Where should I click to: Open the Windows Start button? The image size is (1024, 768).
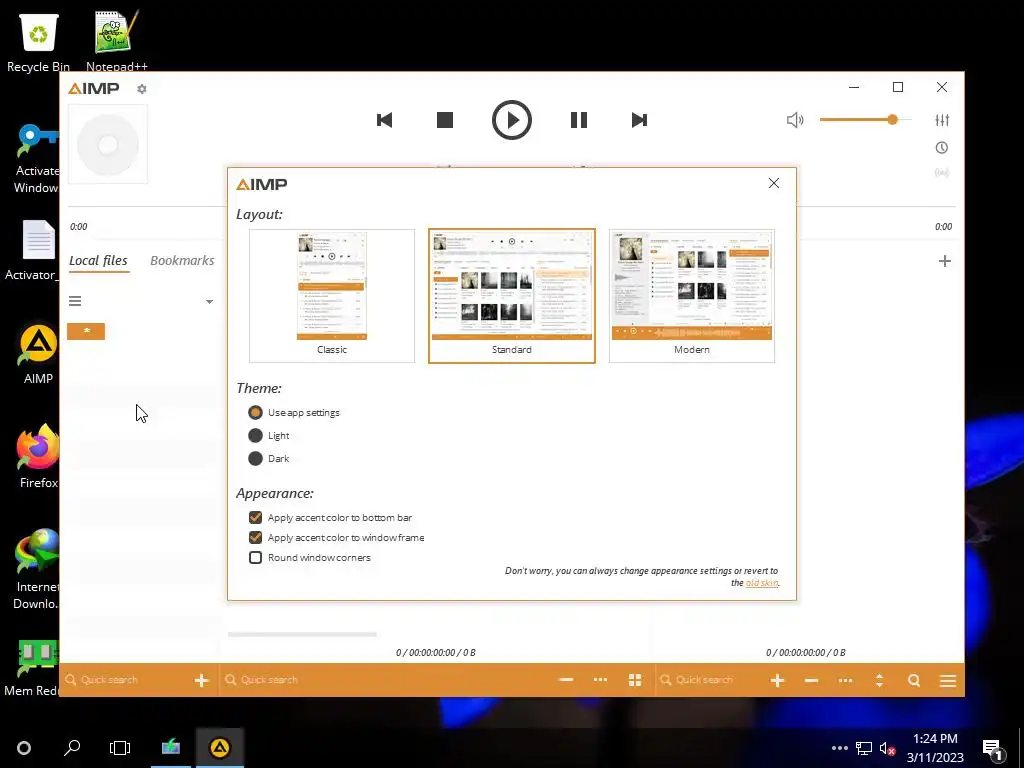tap(24, 748)
